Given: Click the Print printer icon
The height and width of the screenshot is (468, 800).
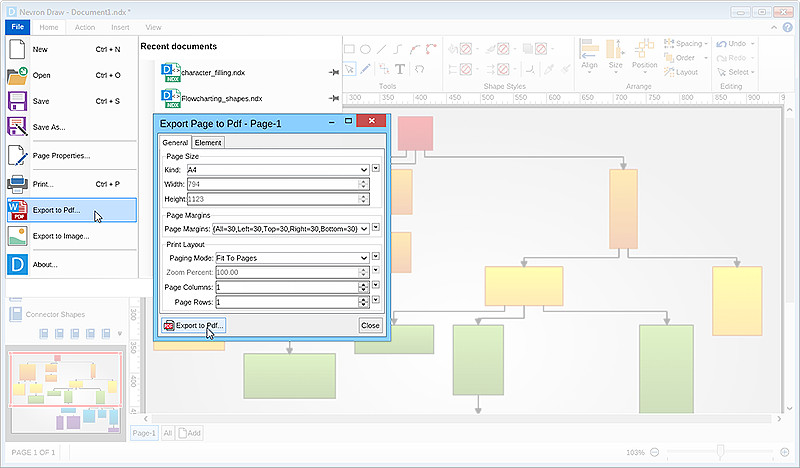Looking at the screenshot, I should click(17, 184).
